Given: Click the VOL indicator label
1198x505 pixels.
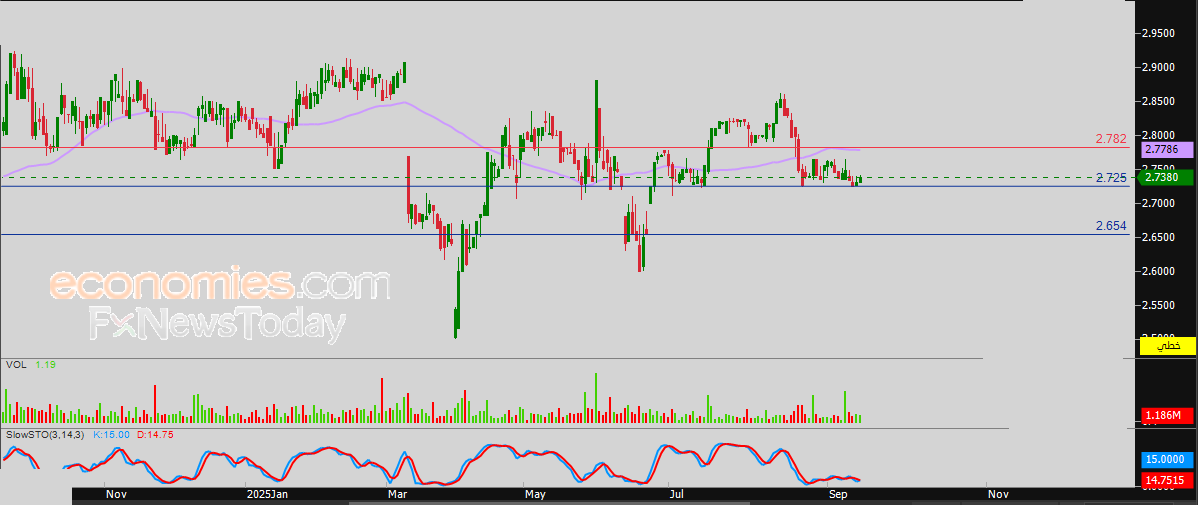Looking at the screenshot, I should 15,365.
